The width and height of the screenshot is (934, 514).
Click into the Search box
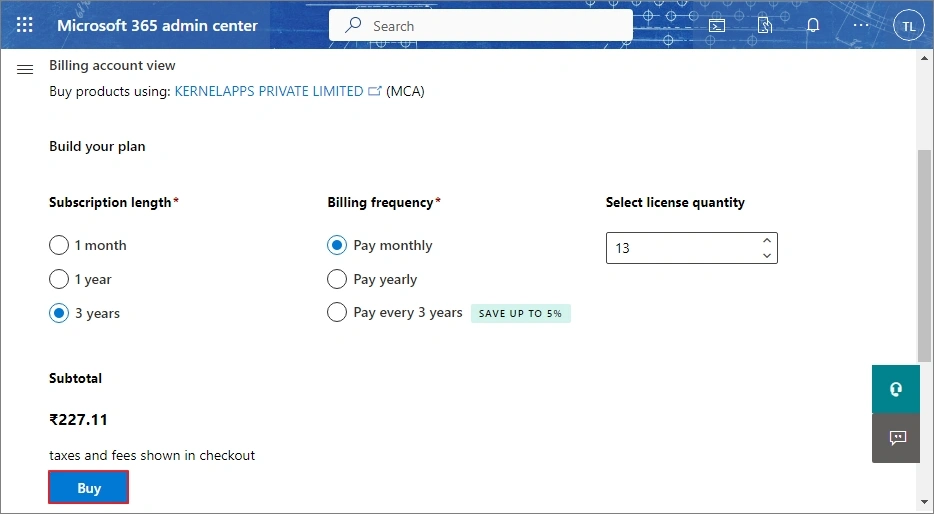481,26
